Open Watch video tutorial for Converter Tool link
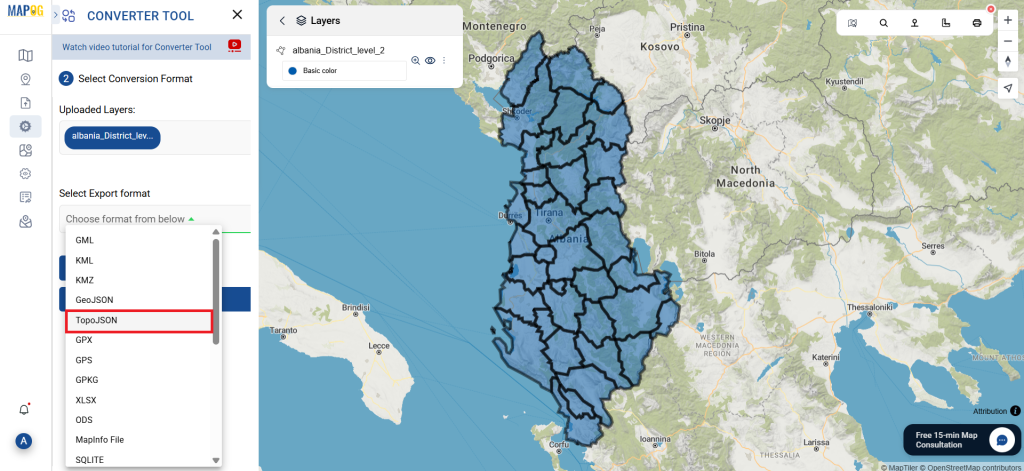The image size is (1024, 471). coord(136,47)
